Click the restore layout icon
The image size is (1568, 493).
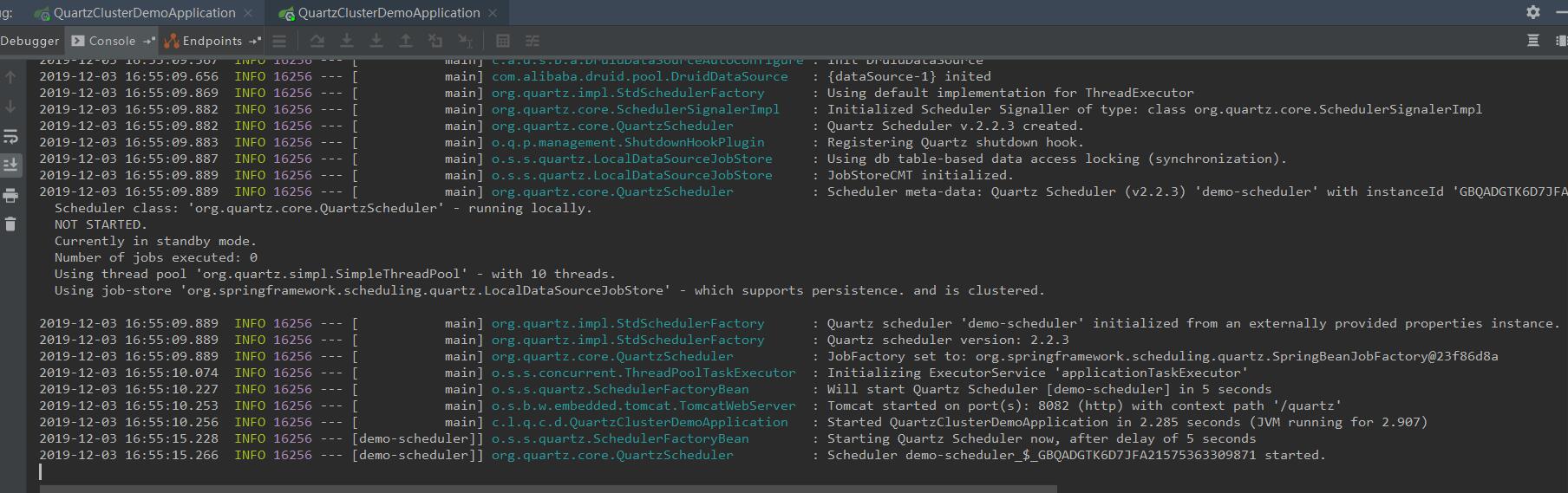[x=1533, y=41]
